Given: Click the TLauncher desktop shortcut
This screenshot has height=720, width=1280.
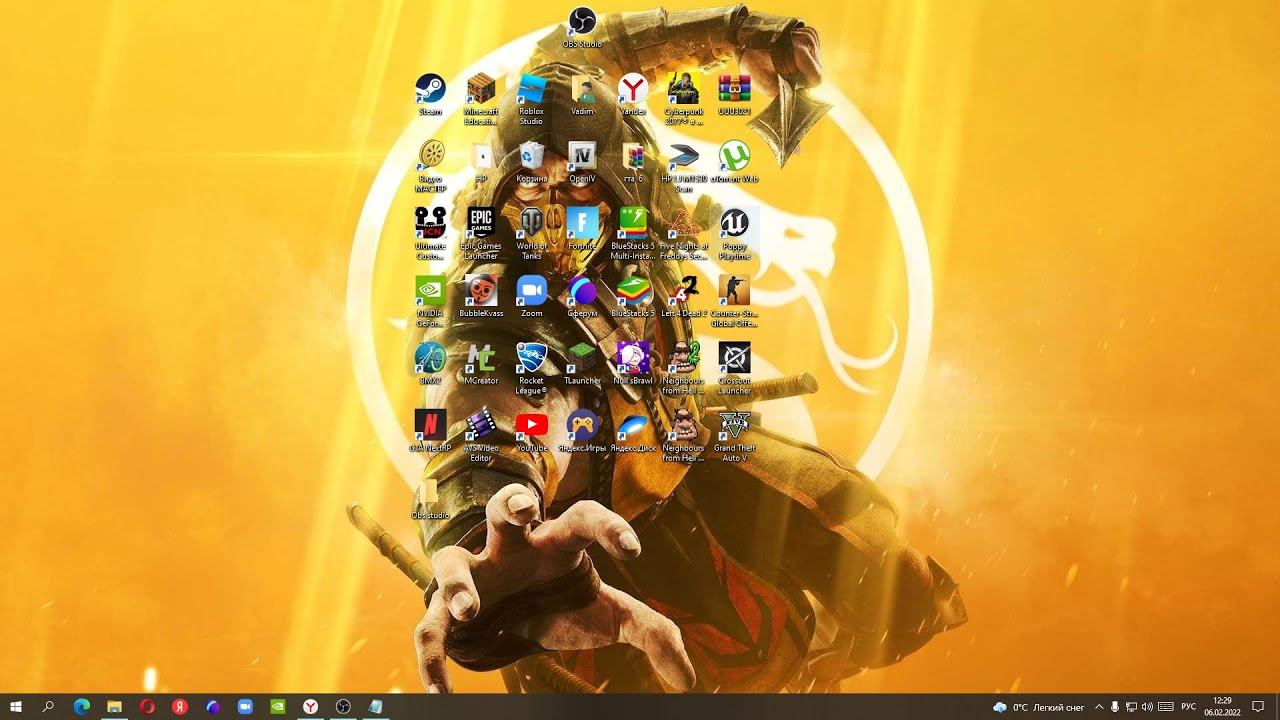Looking at the screenshot, I should [582, 364].
